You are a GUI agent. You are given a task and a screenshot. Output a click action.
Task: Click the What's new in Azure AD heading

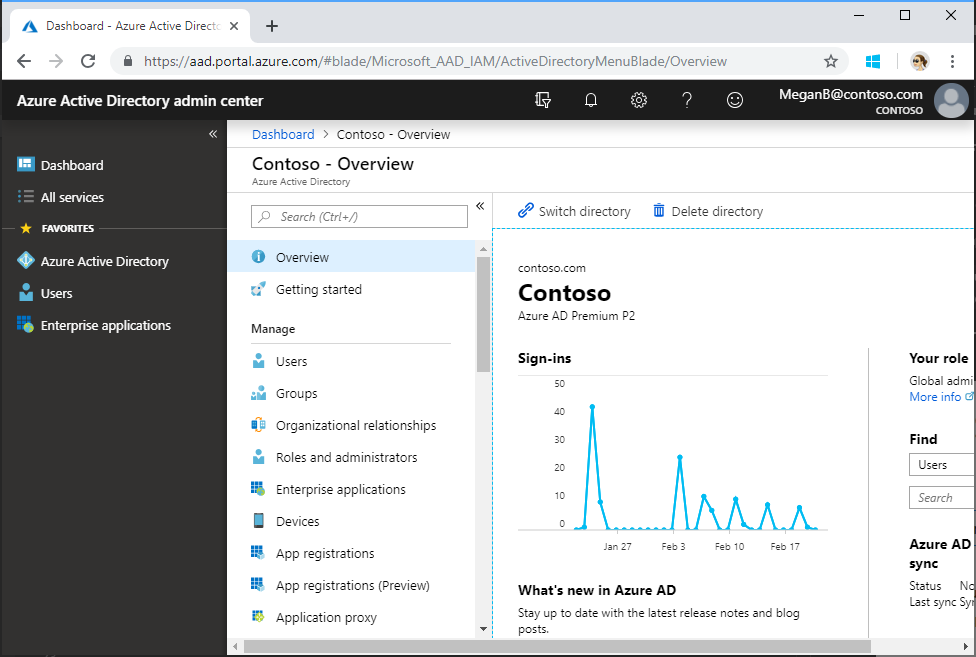(597, 590)
